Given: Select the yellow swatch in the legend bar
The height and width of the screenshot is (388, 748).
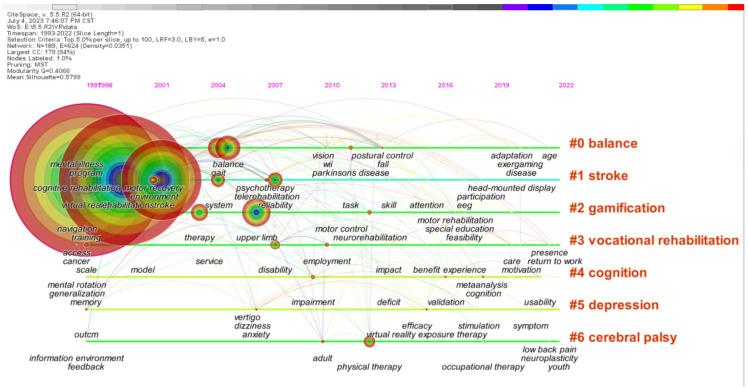Looking at the screenshot, I should click(690, 7).
